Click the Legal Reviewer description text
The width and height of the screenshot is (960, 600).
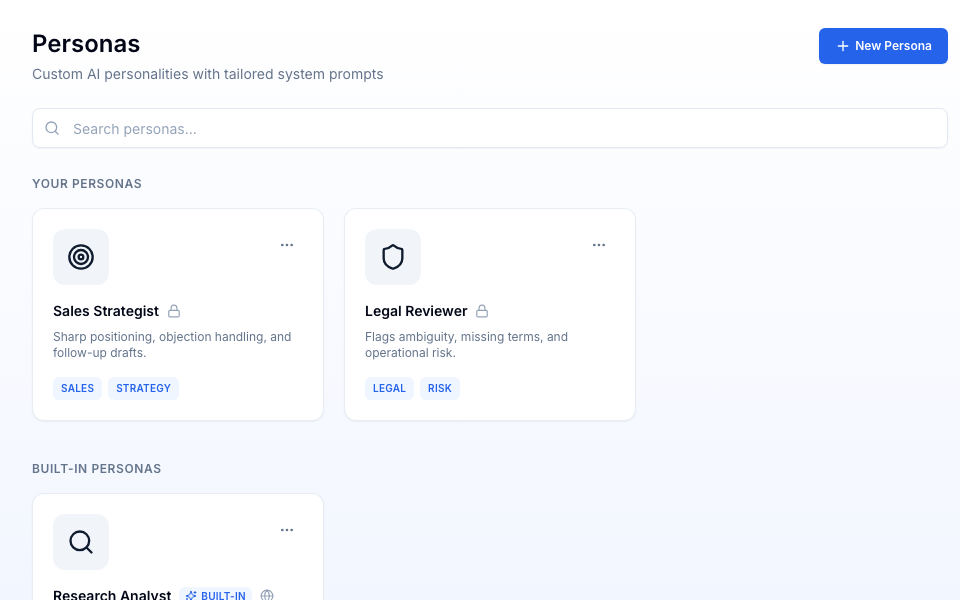(467, 345)
